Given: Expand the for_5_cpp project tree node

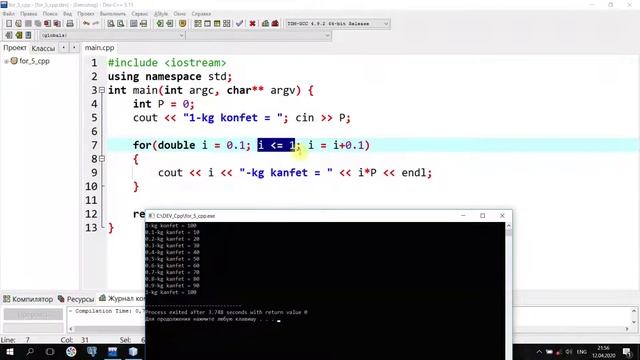Looking at the screenshot, I should 6,62.
